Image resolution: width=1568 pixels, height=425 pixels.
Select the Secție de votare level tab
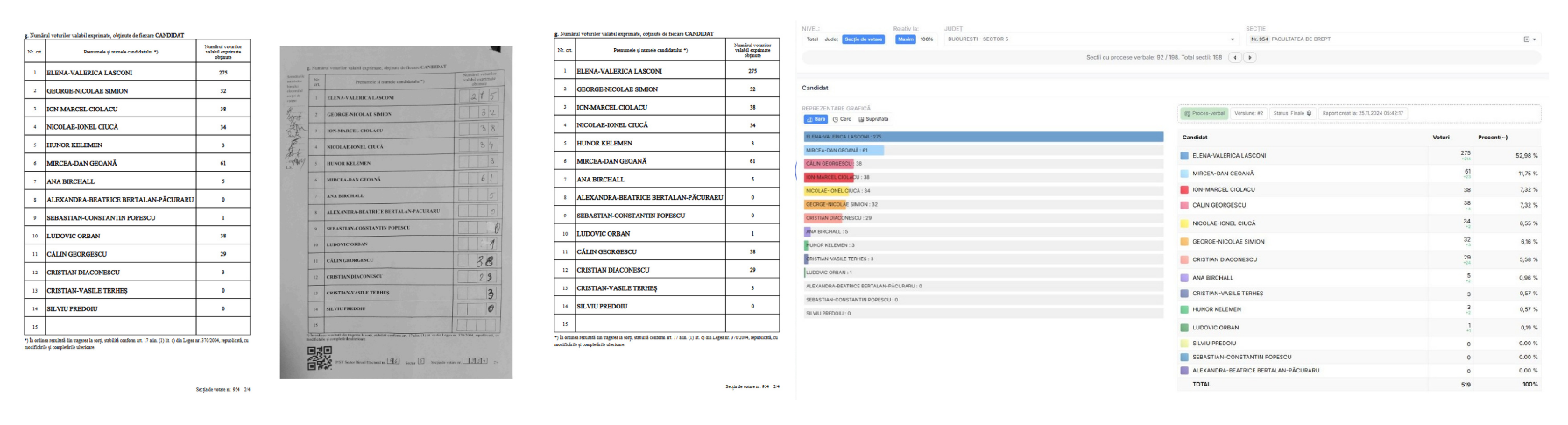[863, 39]
